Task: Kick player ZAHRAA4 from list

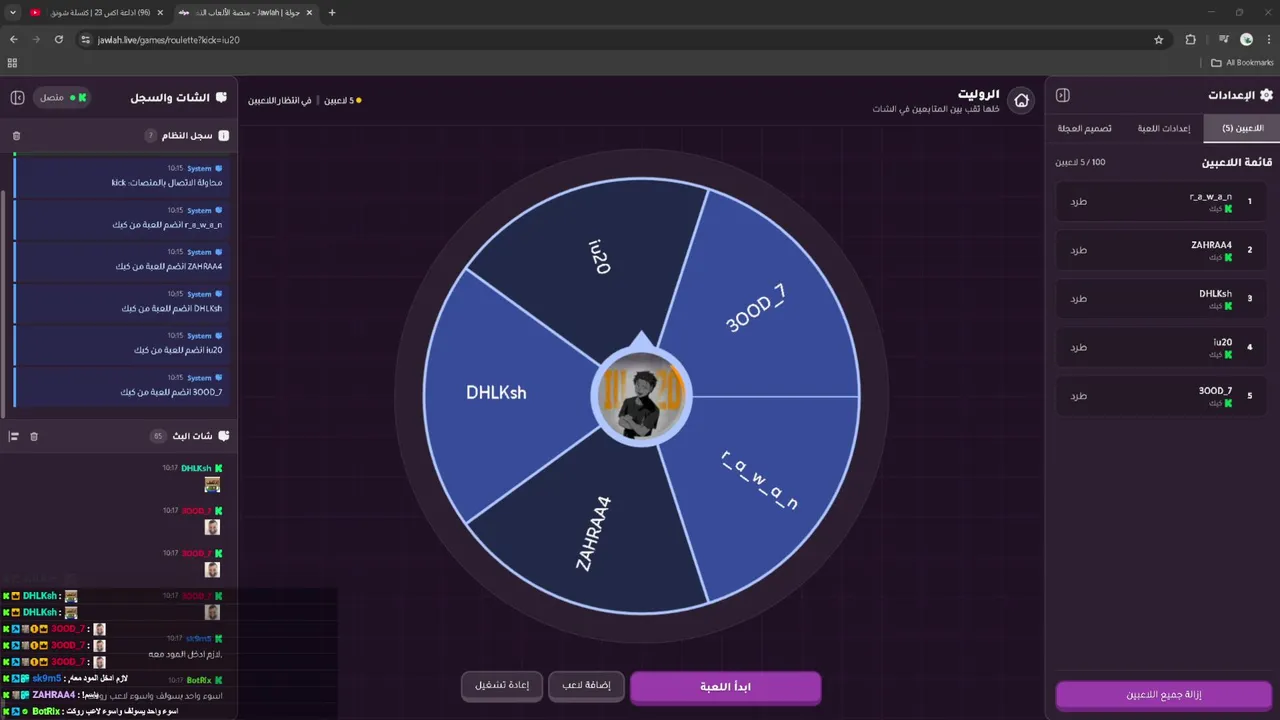Action: [1078, 250]
